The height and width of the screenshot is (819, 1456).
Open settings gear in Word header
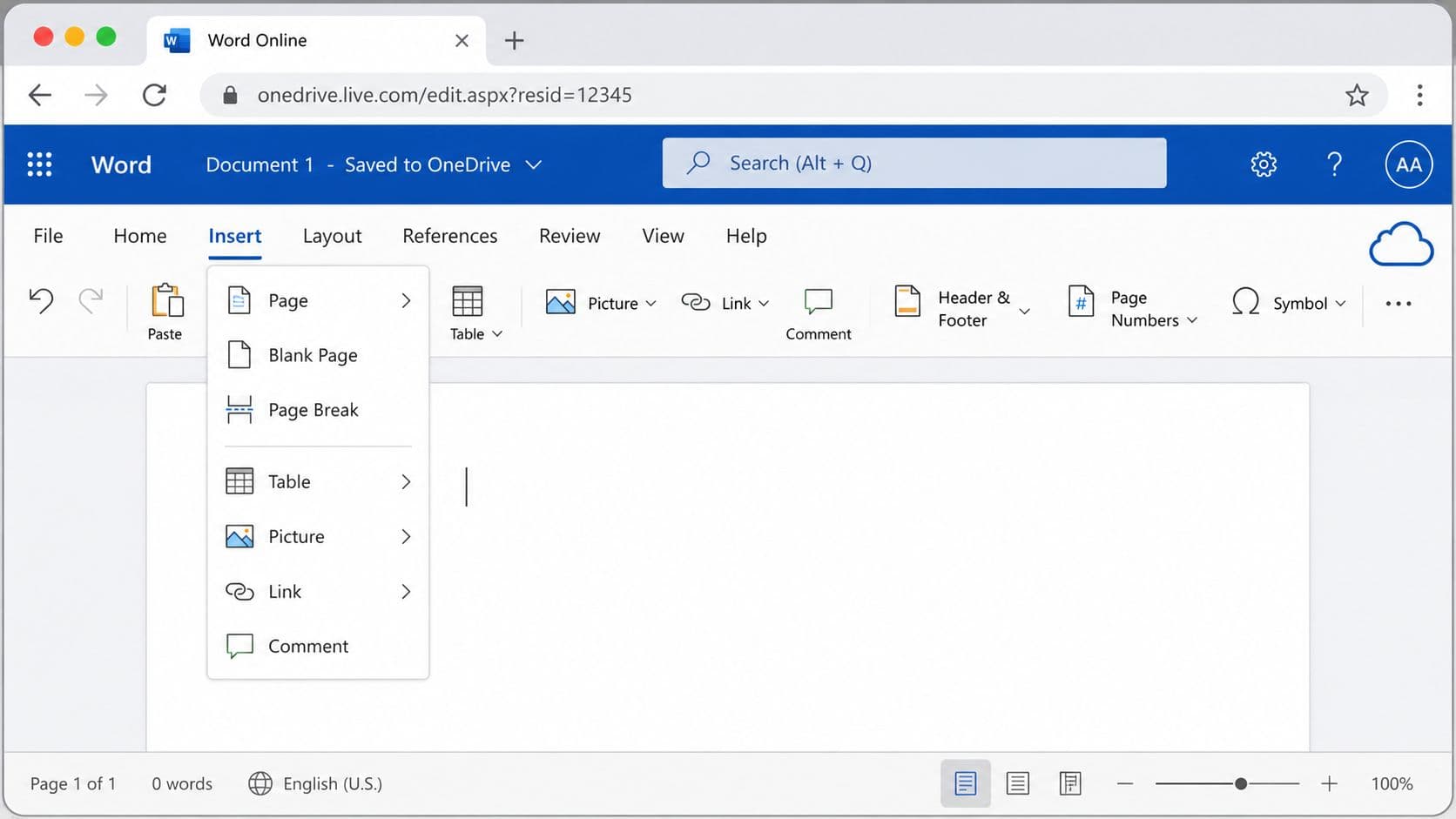point(1264,164)
